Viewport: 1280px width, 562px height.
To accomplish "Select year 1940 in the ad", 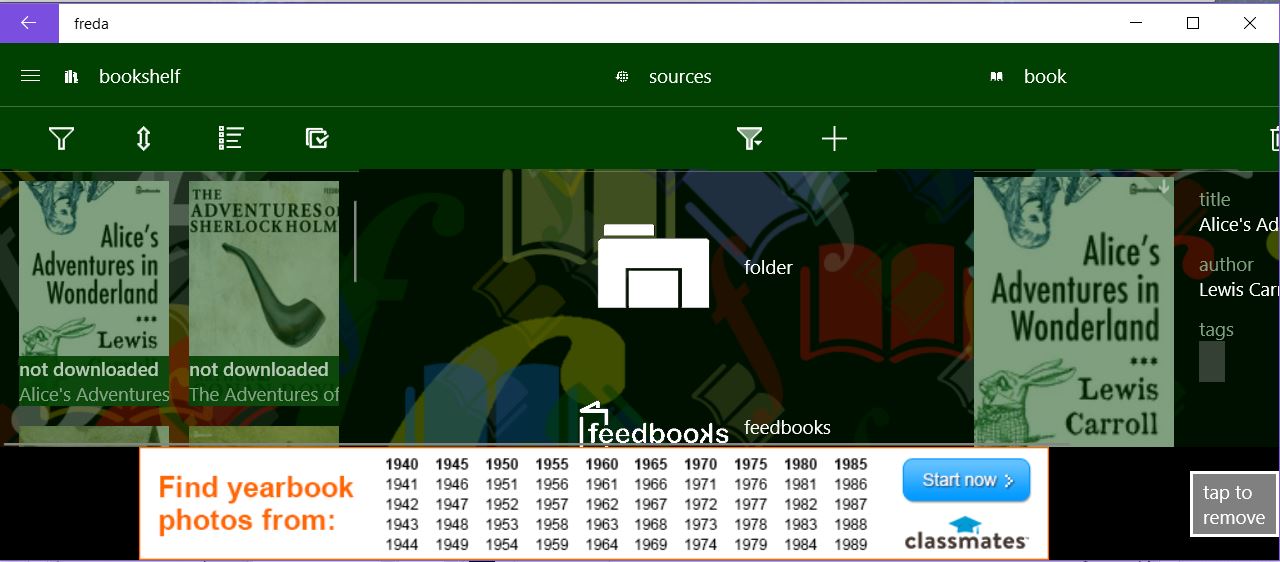I will 402,464.
